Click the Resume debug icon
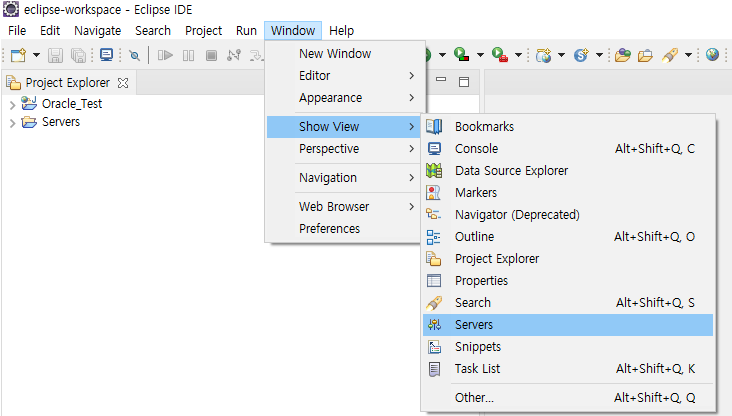The width and height of the screenshot is (732, 416). click(165, 56)
